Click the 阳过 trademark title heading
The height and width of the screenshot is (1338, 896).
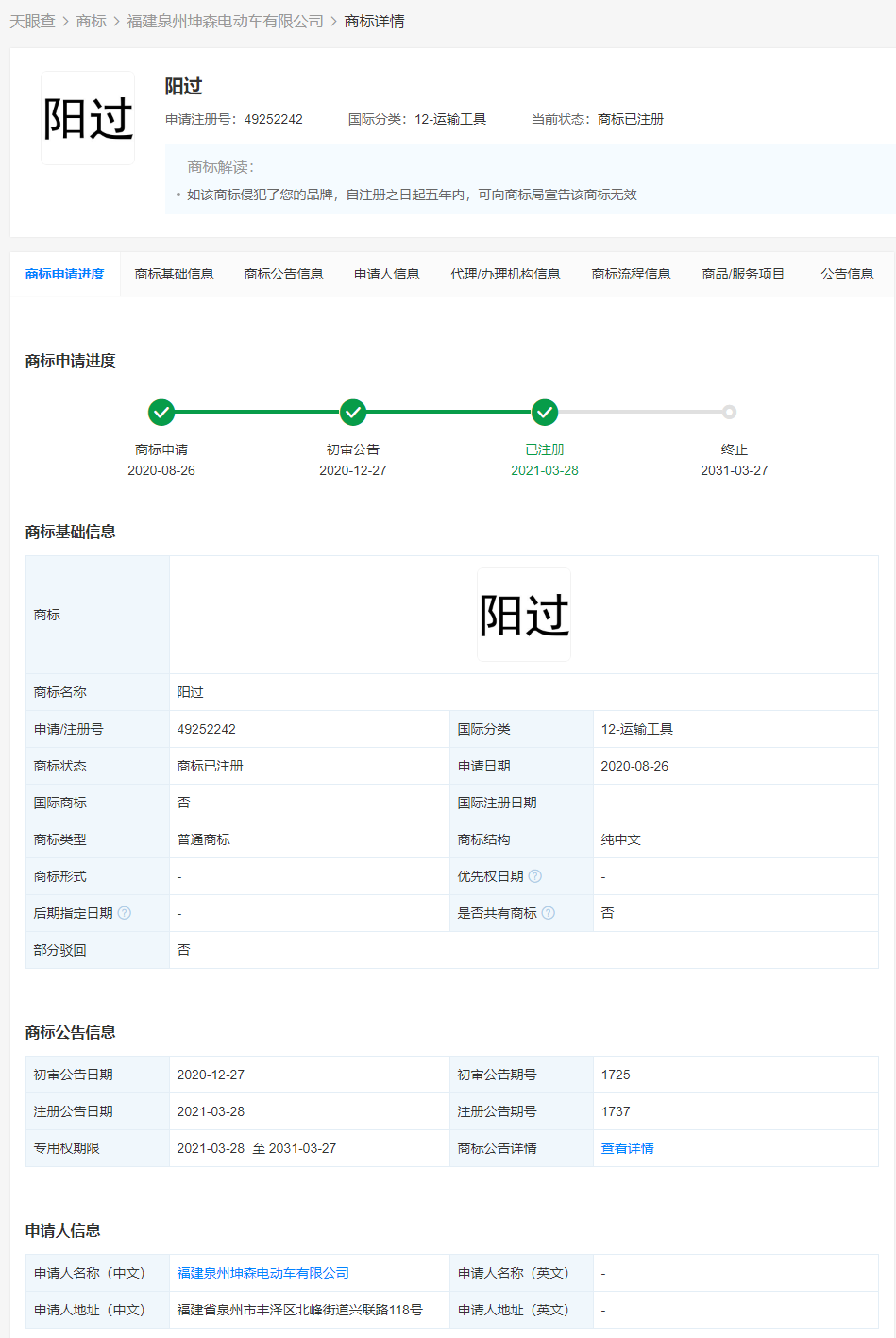(x=184, y=86)
